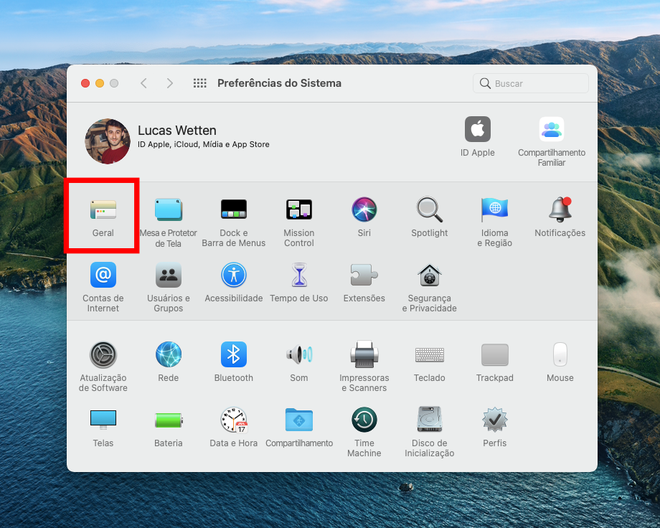
Task: Click 'ID Apple, iCloud, Mídia e App Store'
Action: (x=204, y=144)
